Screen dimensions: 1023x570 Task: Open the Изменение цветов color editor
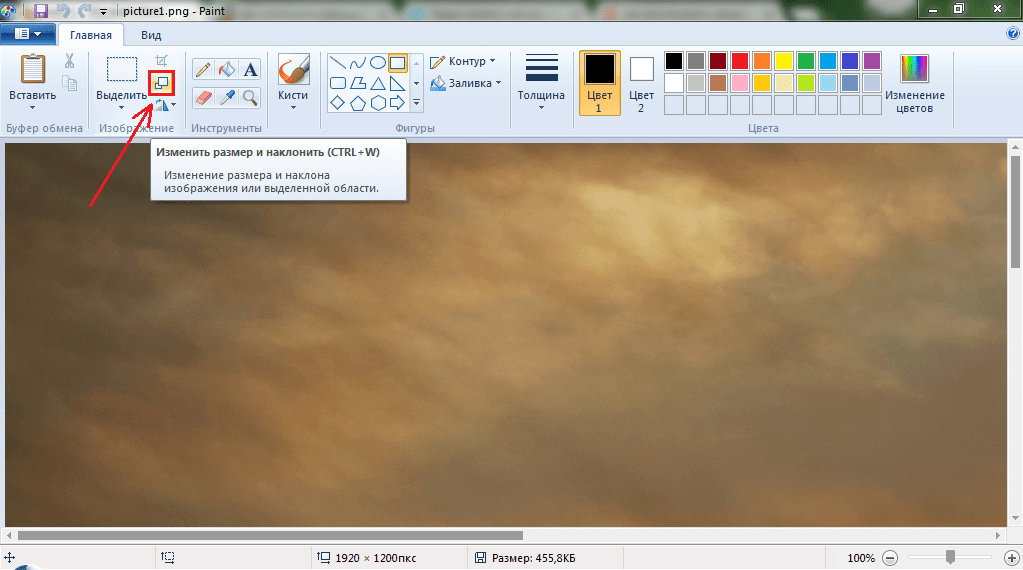[914, 84]
